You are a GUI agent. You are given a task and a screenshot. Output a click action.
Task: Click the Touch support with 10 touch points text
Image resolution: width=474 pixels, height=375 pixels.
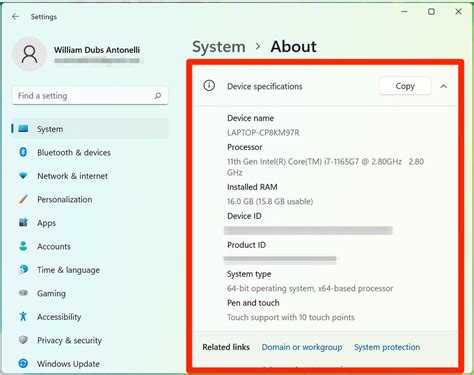[291, 317]
